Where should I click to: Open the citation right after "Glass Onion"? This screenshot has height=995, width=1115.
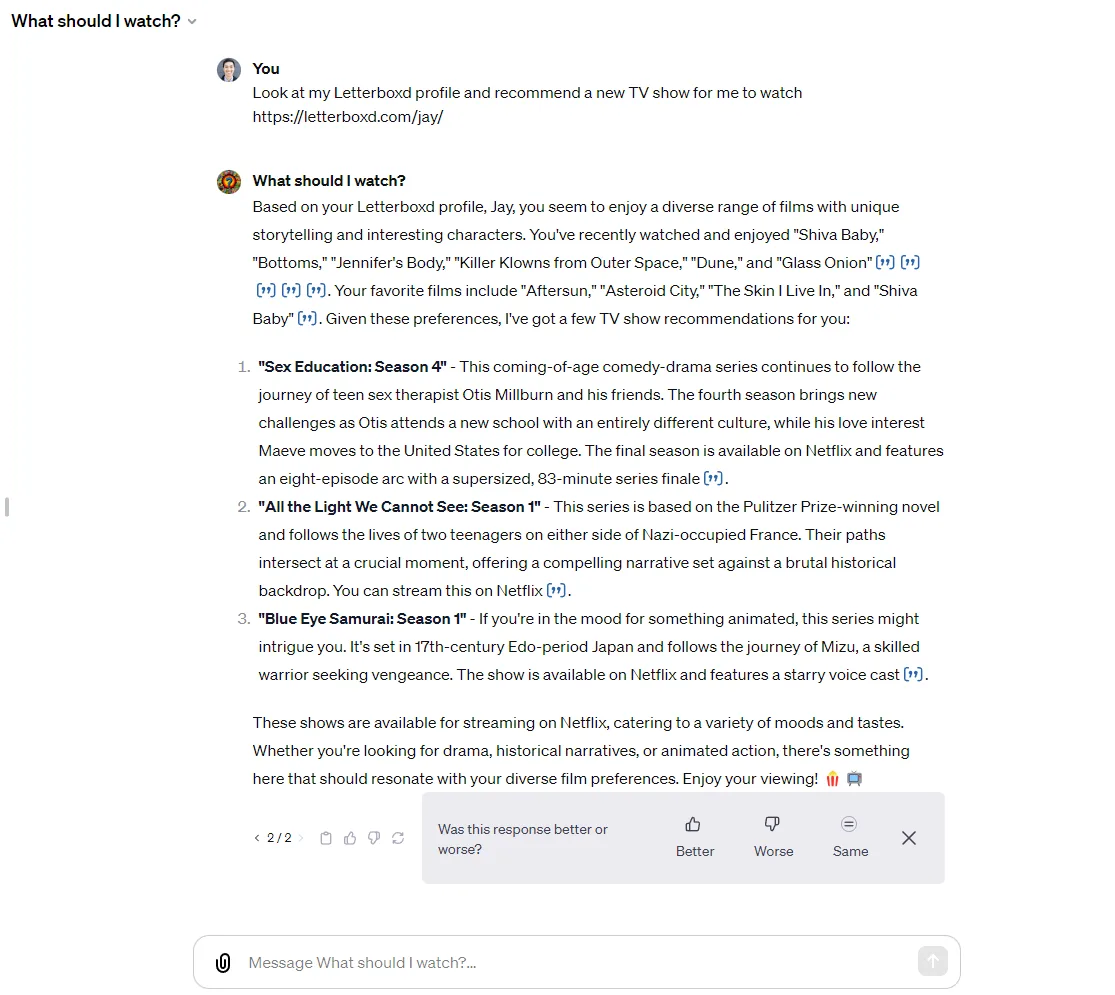(x=885, y=262)
